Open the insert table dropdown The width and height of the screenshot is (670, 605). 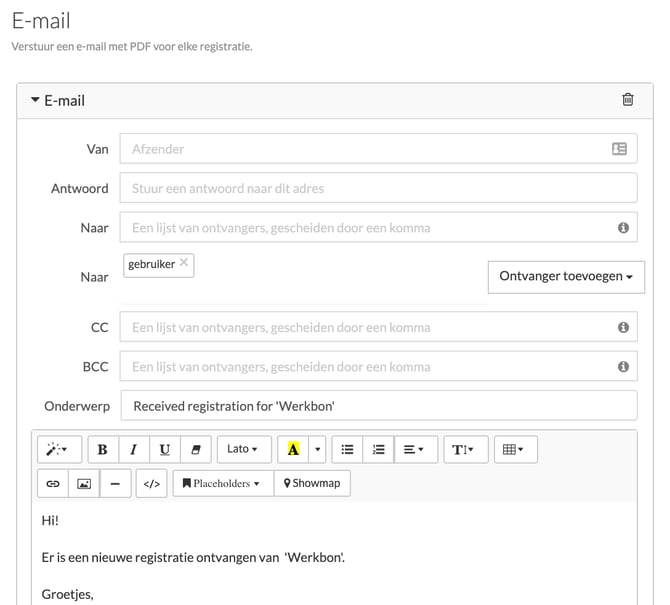(516, 449)
